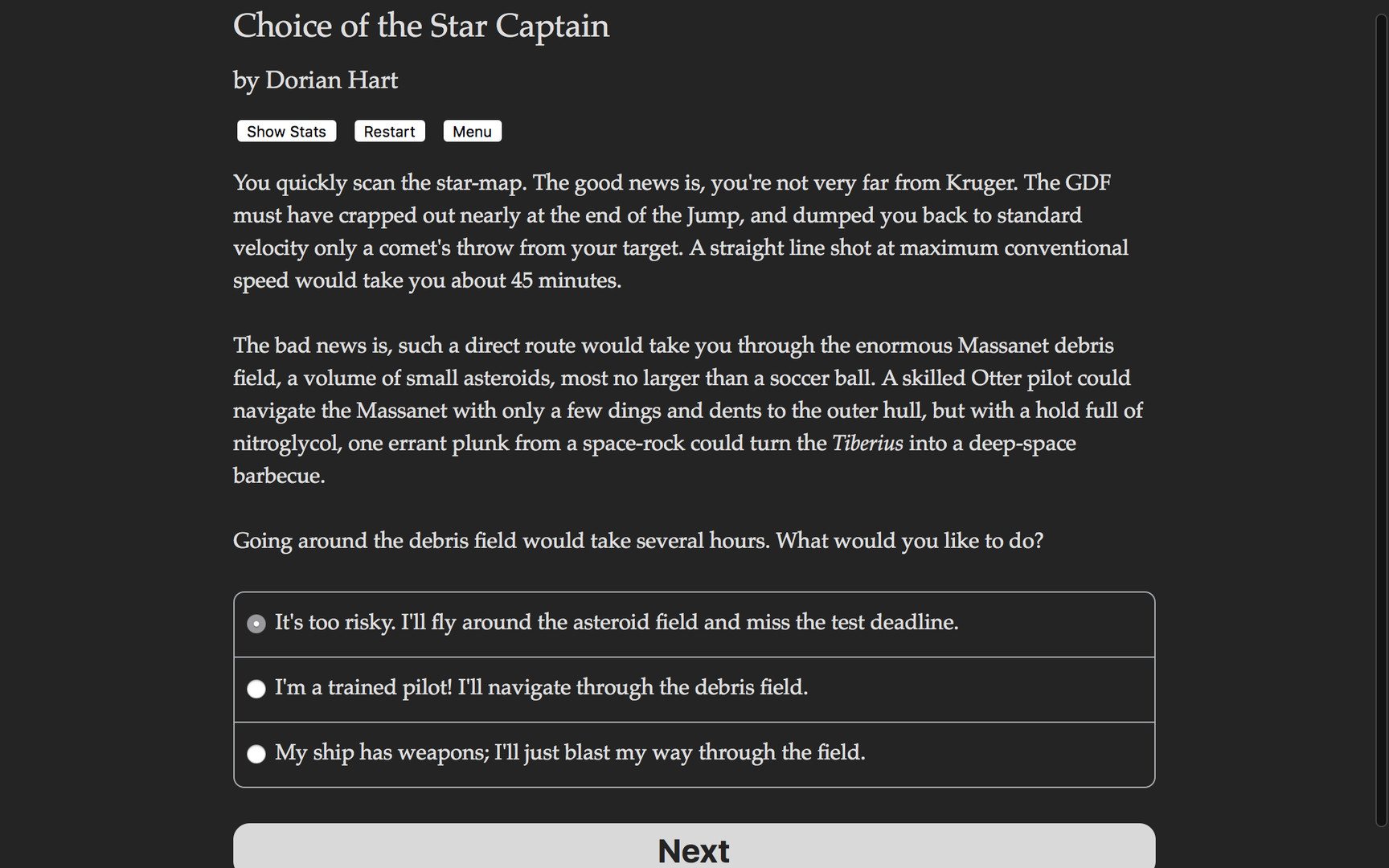This screenshot has height=868, width=1389.
Task: Click Menu for game options
Action: pos(472,131)
